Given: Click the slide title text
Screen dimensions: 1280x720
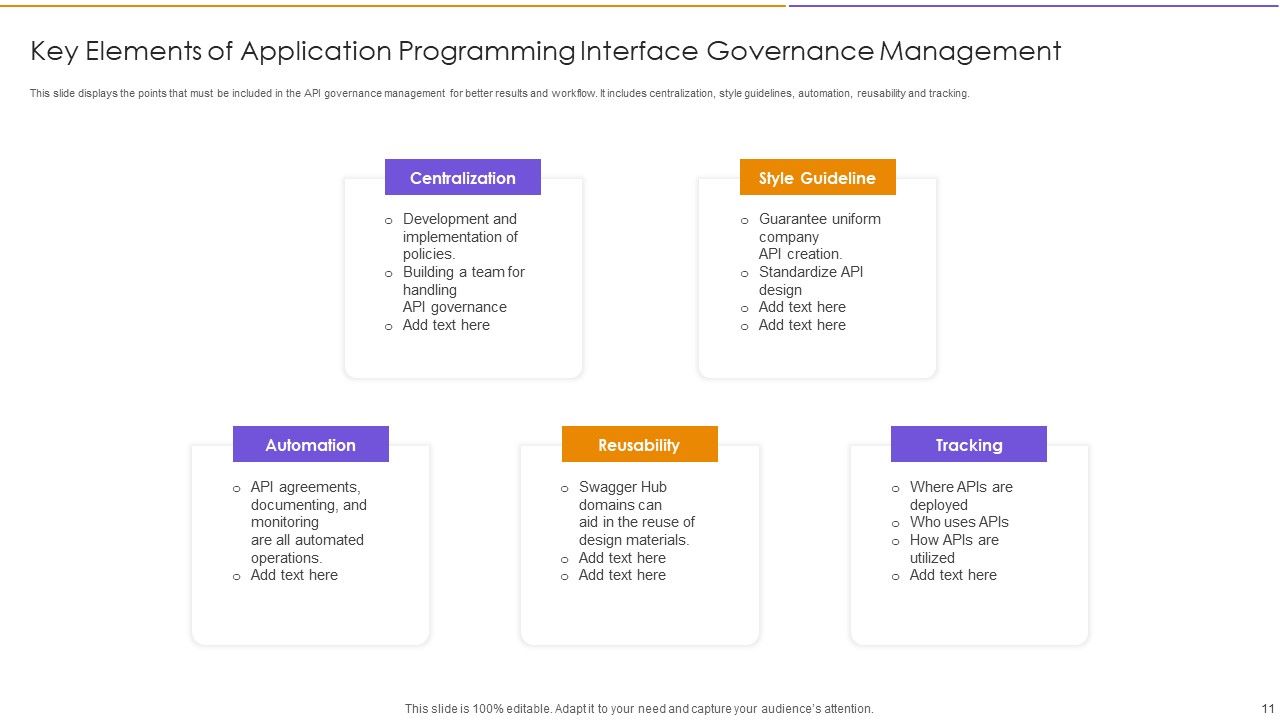Looking at the screenshot, I should tap(545, 51).
